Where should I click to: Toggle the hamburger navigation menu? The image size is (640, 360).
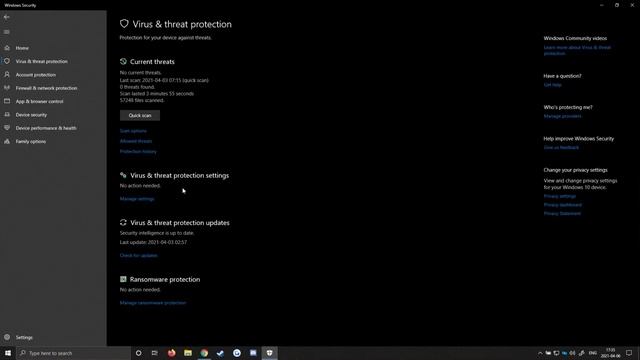7,32
